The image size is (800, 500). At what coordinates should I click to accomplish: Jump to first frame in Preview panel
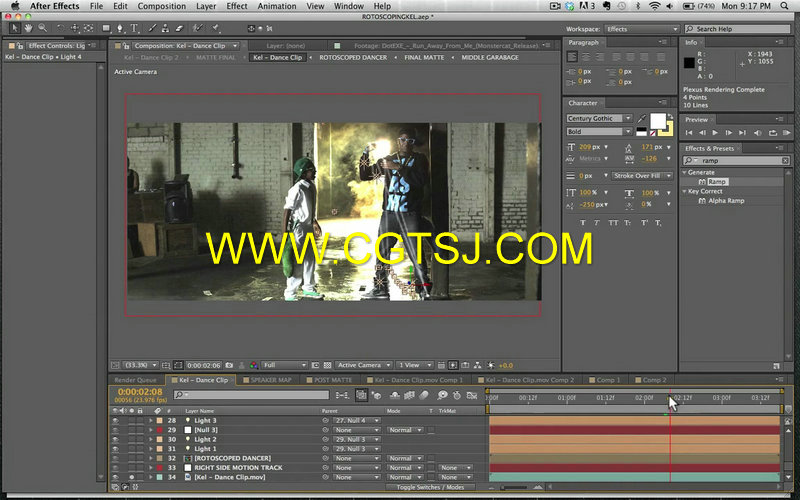coord(689,133)
